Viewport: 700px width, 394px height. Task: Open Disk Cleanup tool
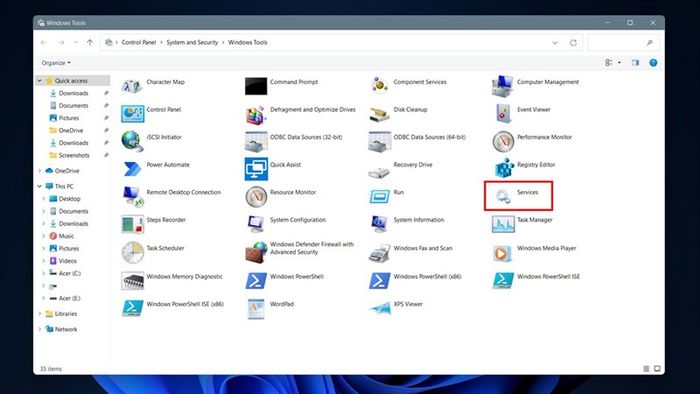(x=379, y=114)
